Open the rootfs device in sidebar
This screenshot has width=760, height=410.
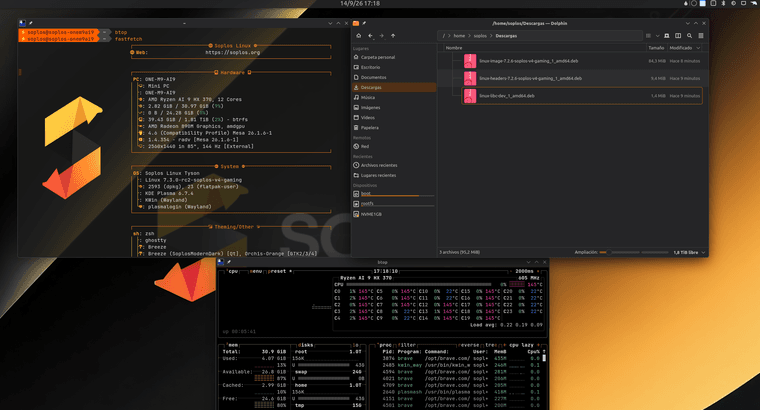pos(394,204)
